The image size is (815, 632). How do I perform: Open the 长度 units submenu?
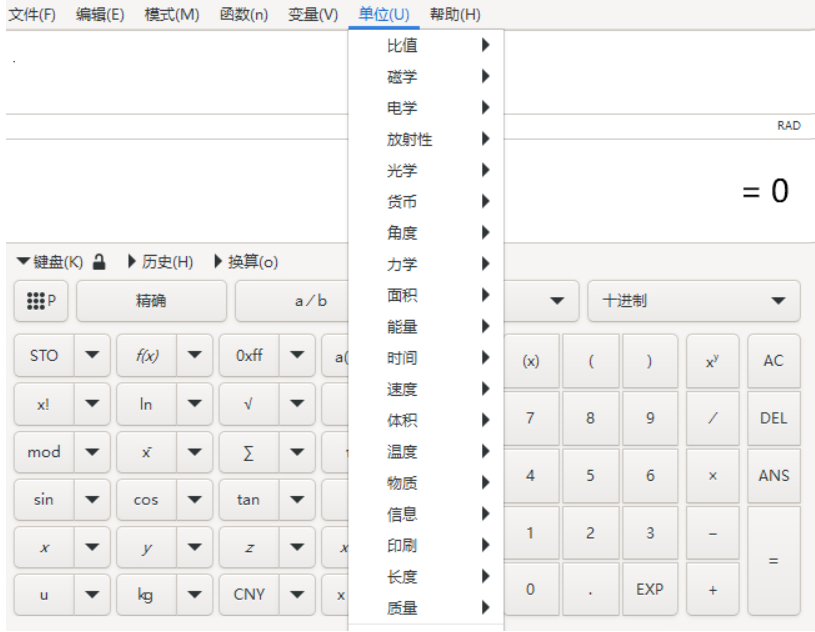(426, 576)
